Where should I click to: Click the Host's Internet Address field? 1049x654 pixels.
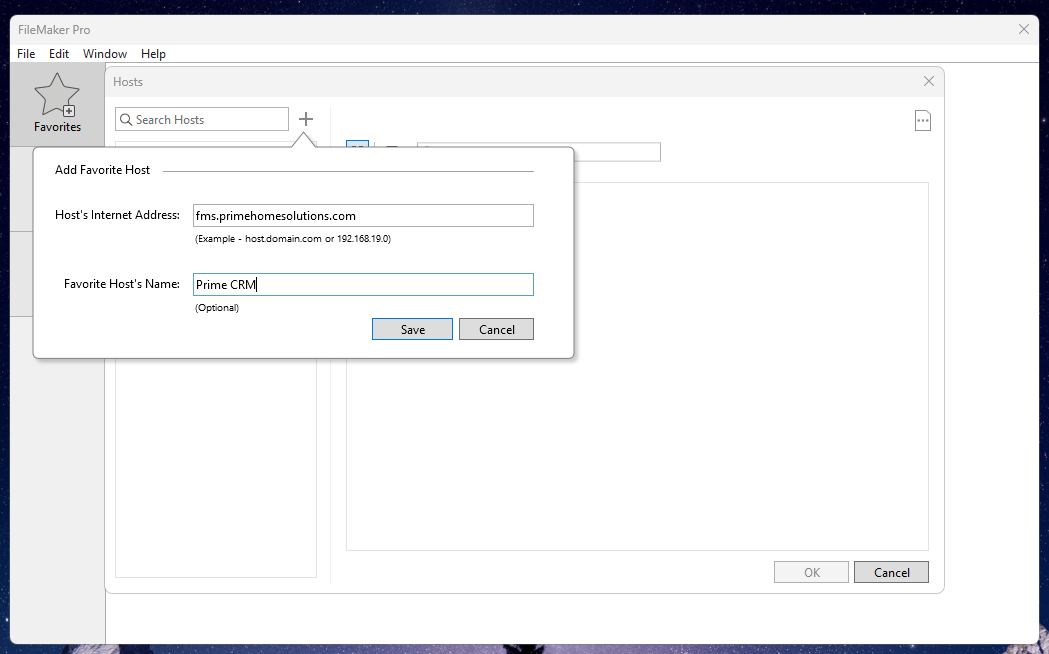(363, 216)
